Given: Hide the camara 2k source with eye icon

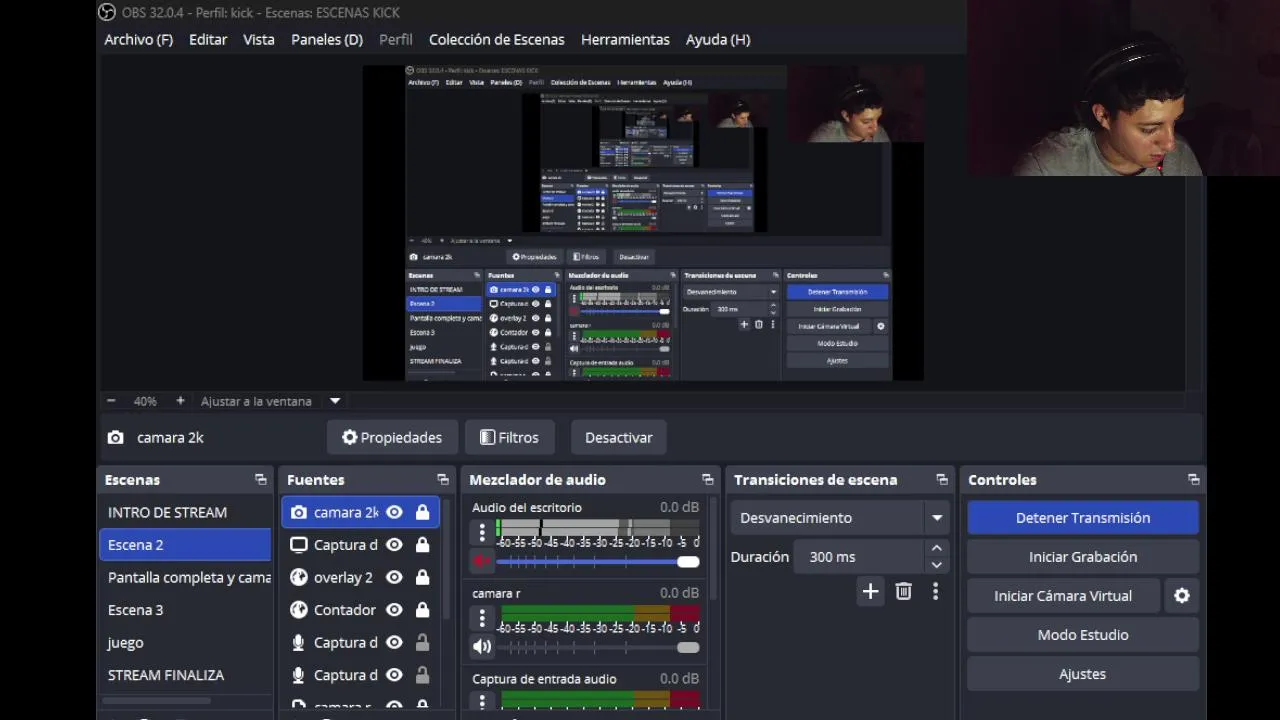Looking at the screenshot, I should (395, 513).
